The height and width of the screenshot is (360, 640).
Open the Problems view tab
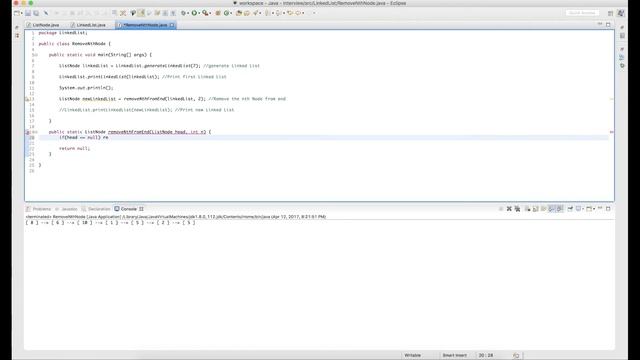click(38, 209)
